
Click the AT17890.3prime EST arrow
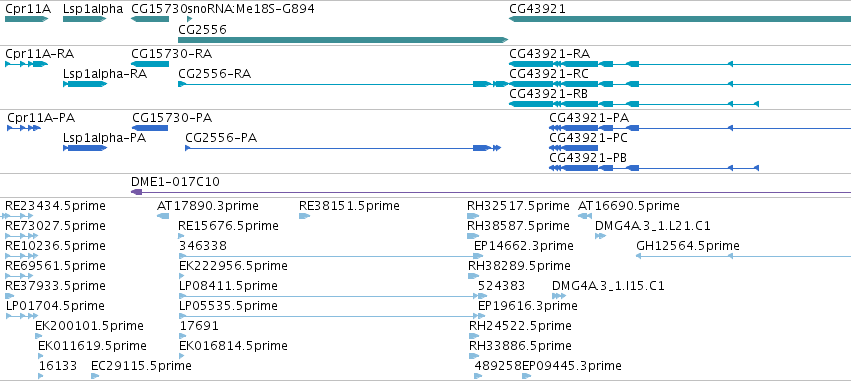click(x=163, y=216)
